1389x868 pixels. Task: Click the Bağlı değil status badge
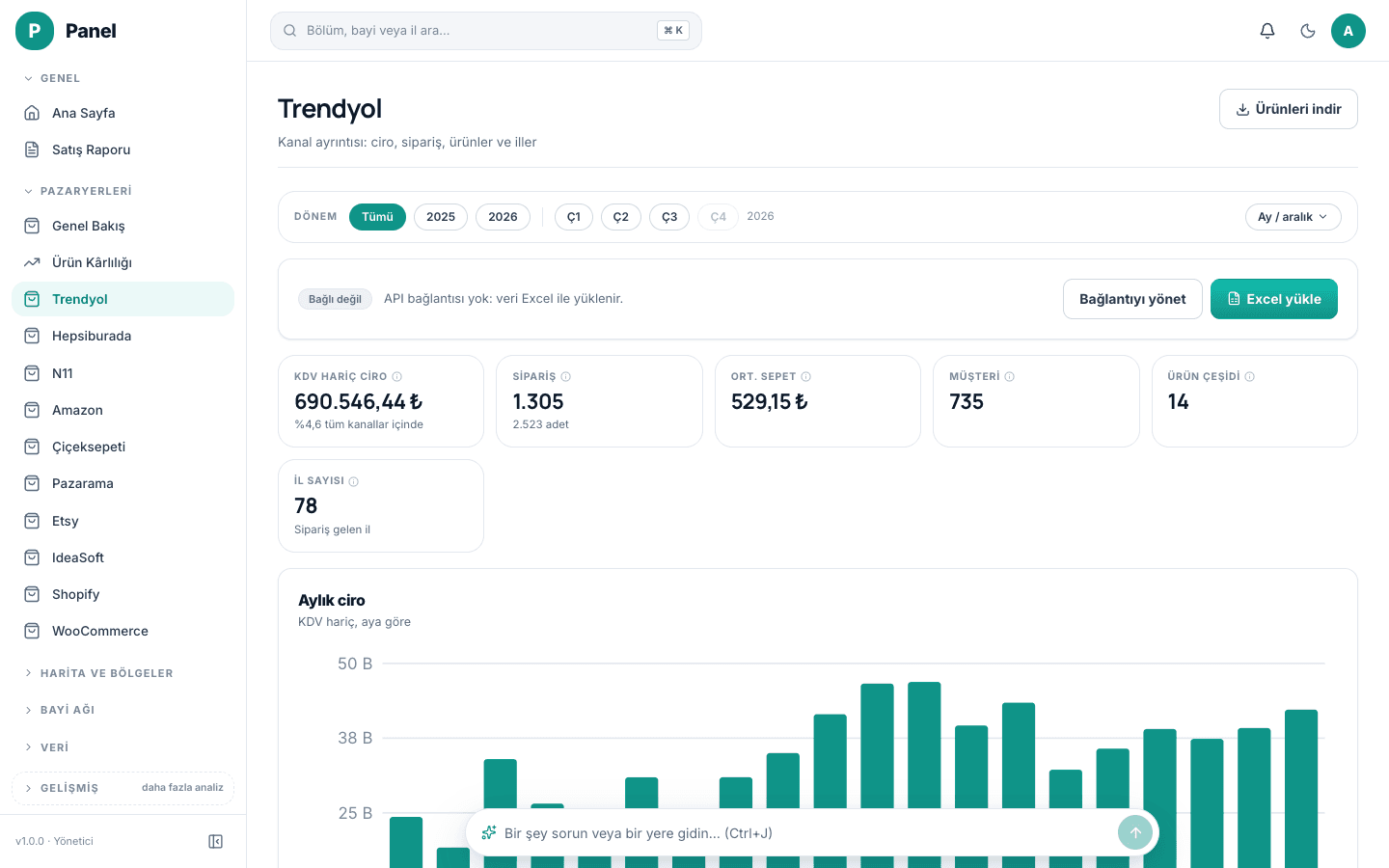[335, 299]
